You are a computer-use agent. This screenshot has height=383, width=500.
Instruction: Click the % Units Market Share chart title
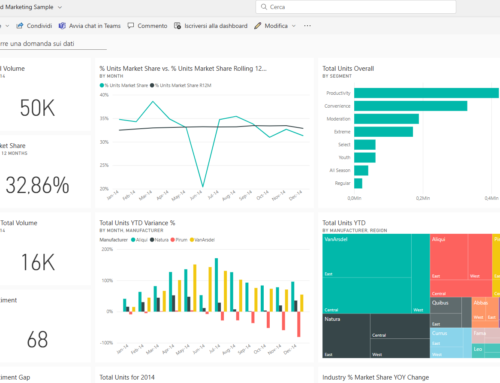click(x=183, y=68)
